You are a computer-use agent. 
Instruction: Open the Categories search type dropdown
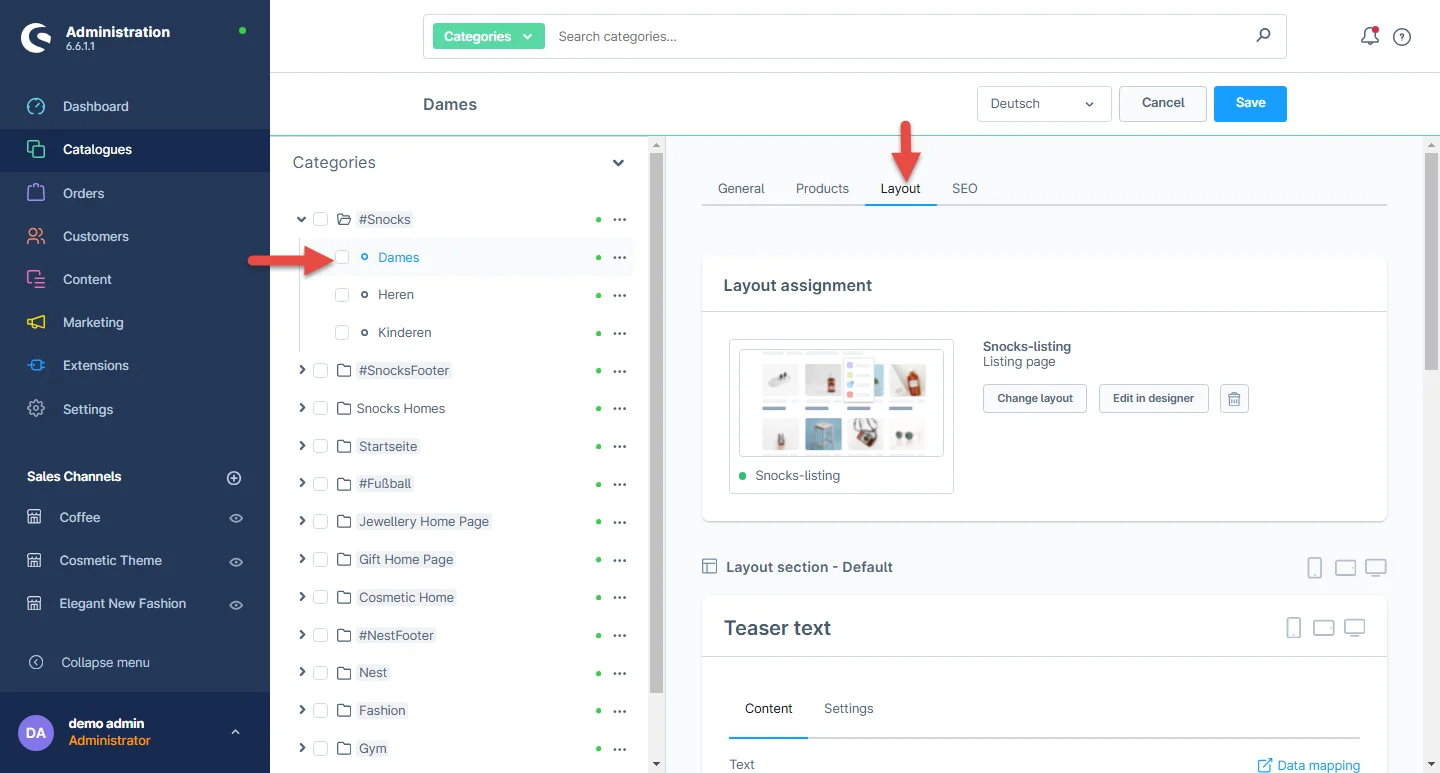[489, 36]
